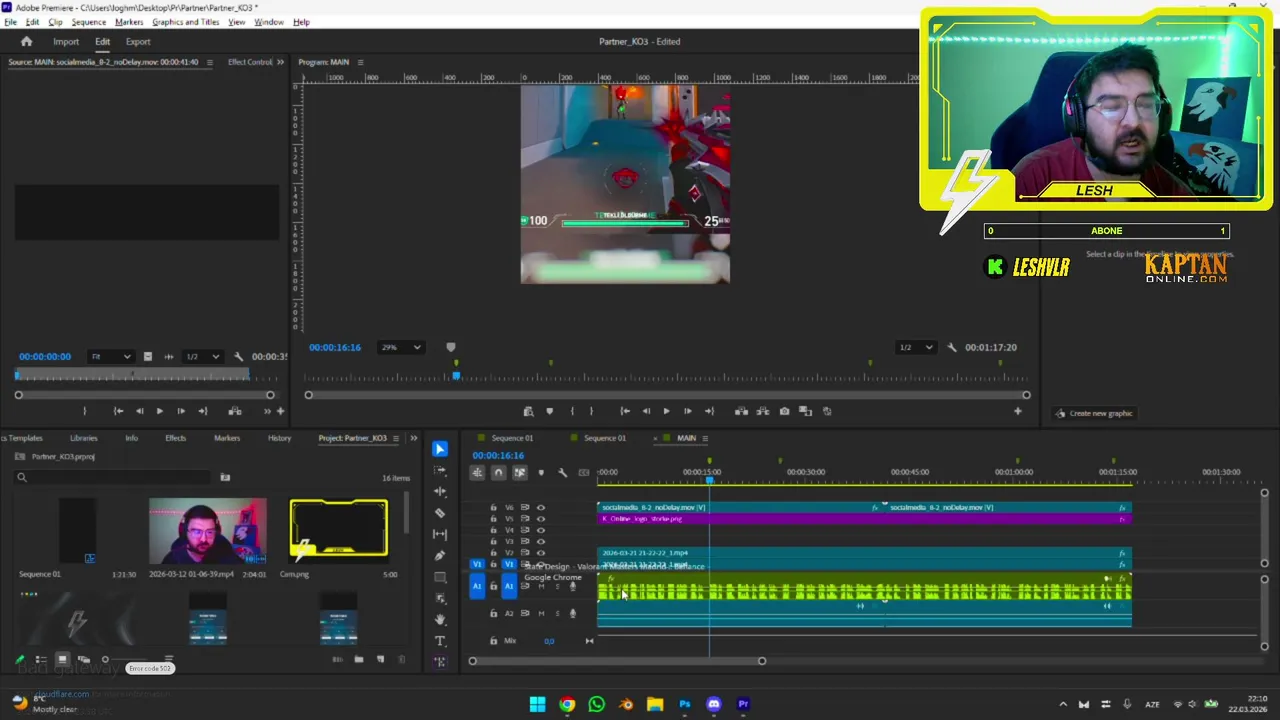This screenshot has height=720, width=1280.
Task: Open Source monitor settings wrench
Action: (x=238, y=357)
